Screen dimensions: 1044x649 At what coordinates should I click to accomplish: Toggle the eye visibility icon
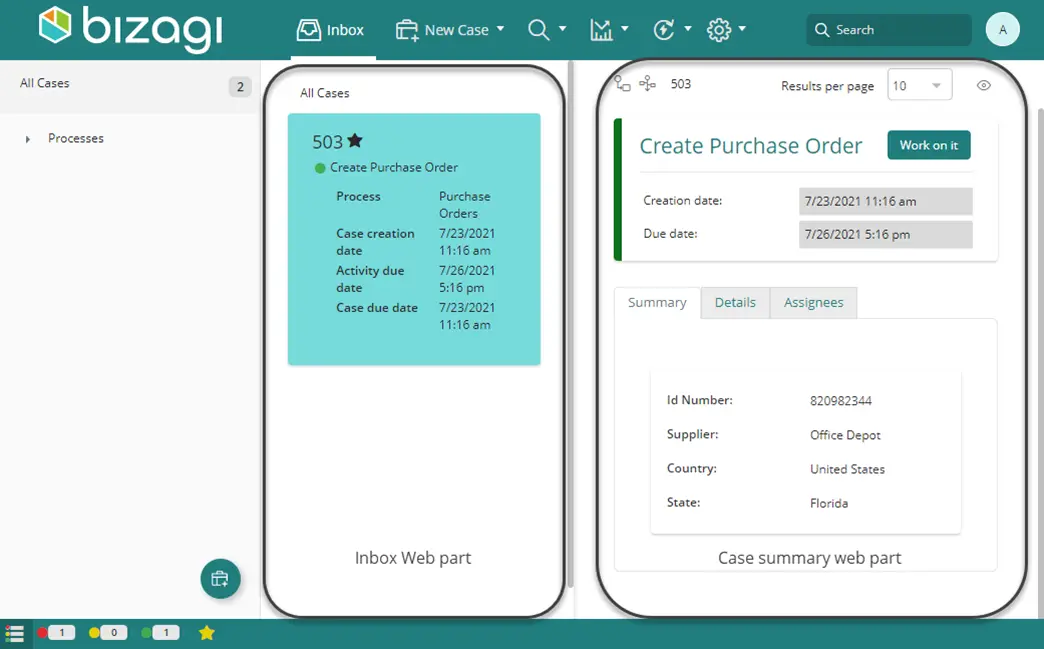point(984,85)
